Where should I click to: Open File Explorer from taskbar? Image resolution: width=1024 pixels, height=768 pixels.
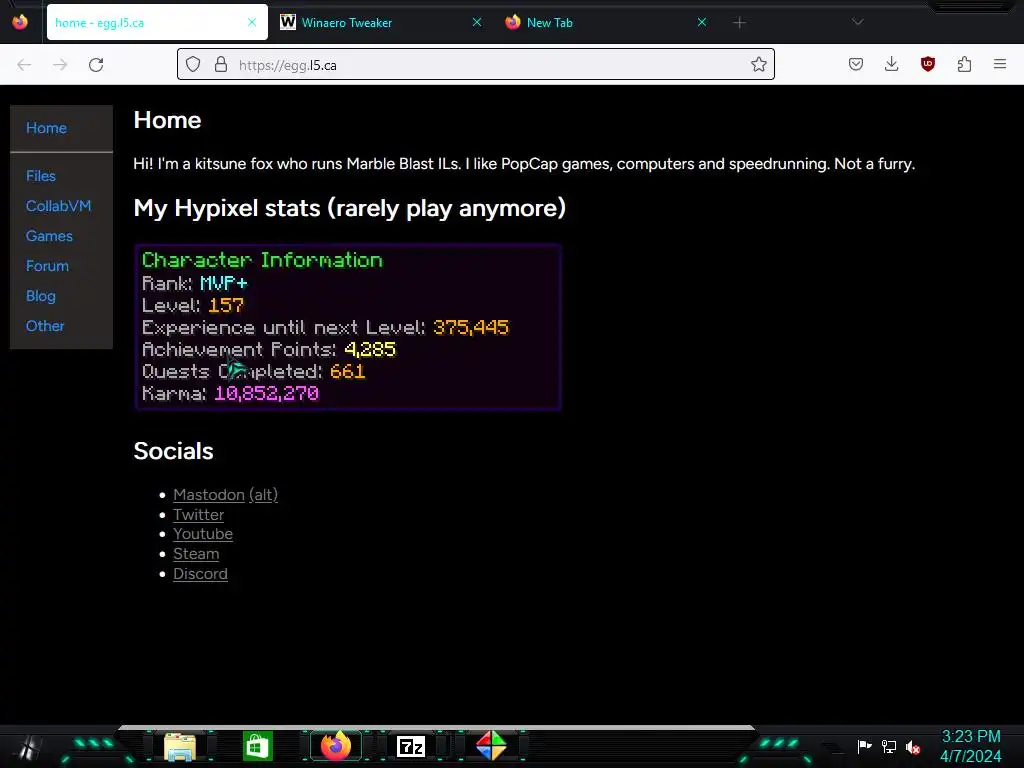pos(180,746)
